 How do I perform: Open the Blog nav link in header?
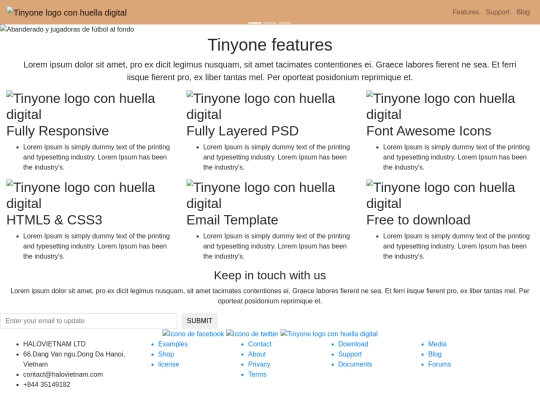click(523, 12)
